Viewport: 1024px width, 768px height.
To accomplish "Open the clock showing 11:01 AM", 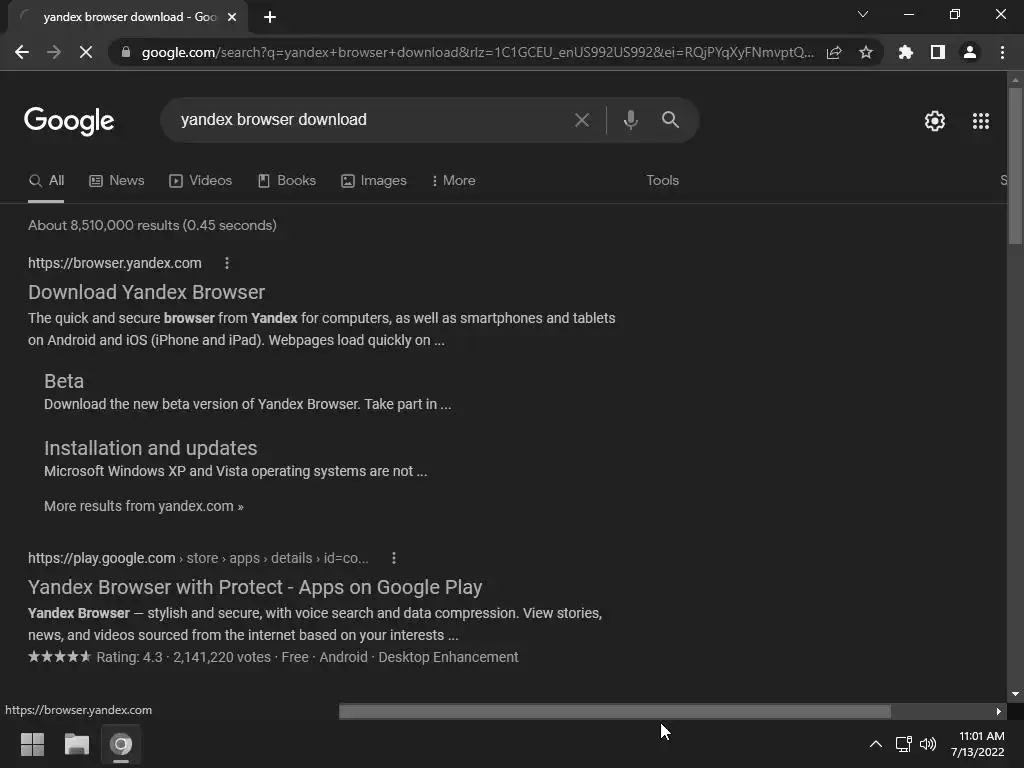I will 978,744.
